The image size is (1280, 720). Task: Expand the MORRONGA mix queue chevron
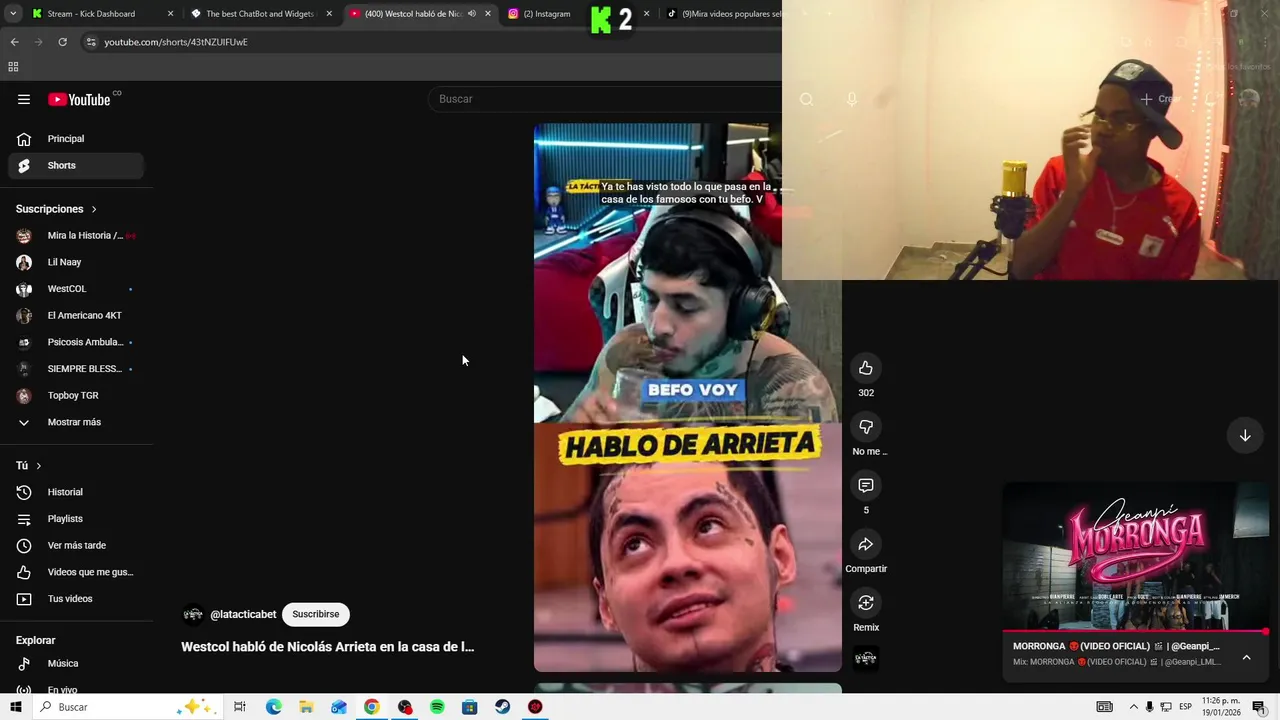(x=1246, y=657)
